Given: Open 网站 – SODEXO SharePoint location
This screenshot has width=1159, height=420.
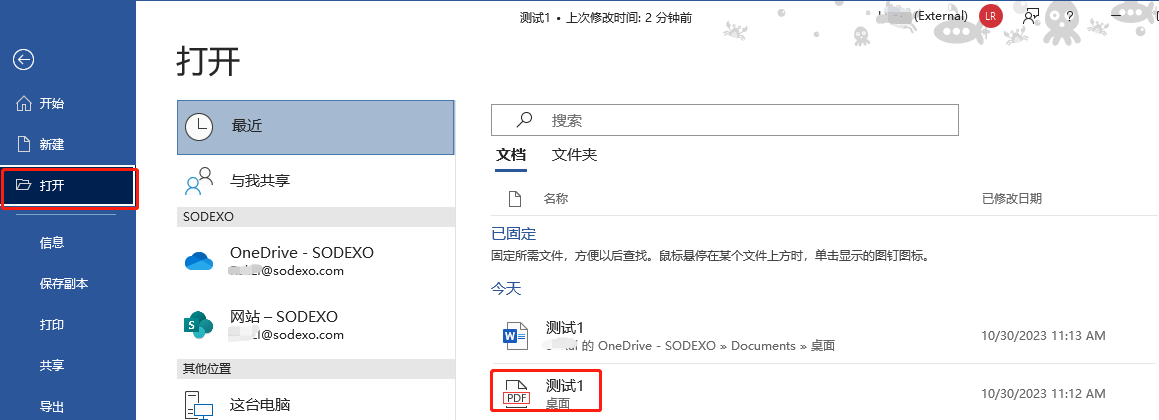Looking at the screenshot, I should tap(316, 325).
